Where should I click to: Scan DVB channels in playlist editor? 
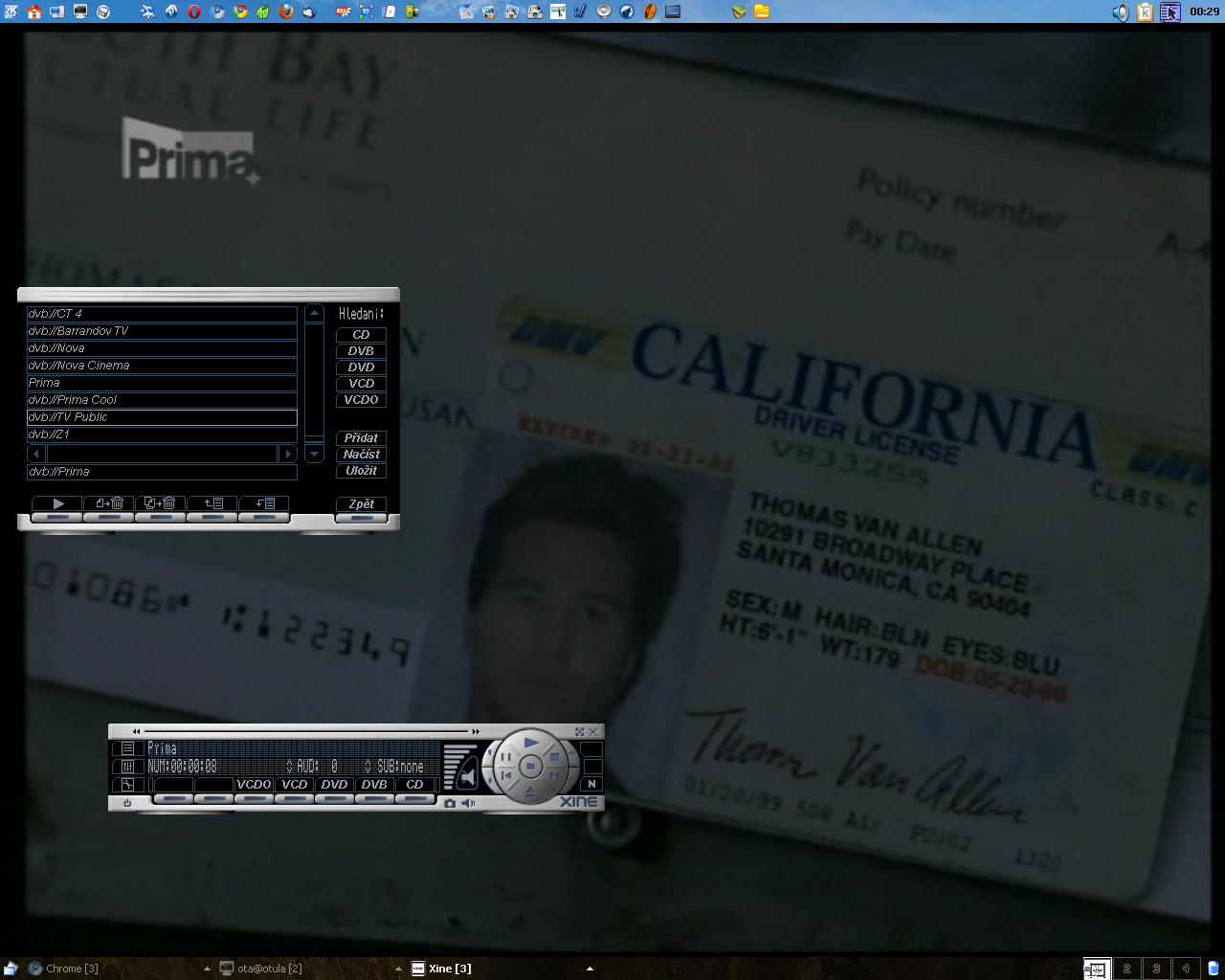tap(361, 350)
